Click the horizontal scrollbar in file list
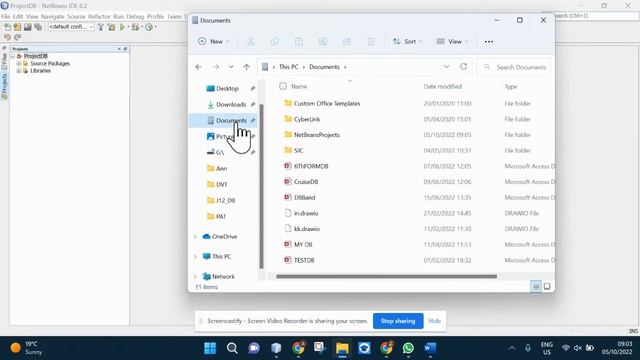This screenshot has width=640, height=360. 386,277
